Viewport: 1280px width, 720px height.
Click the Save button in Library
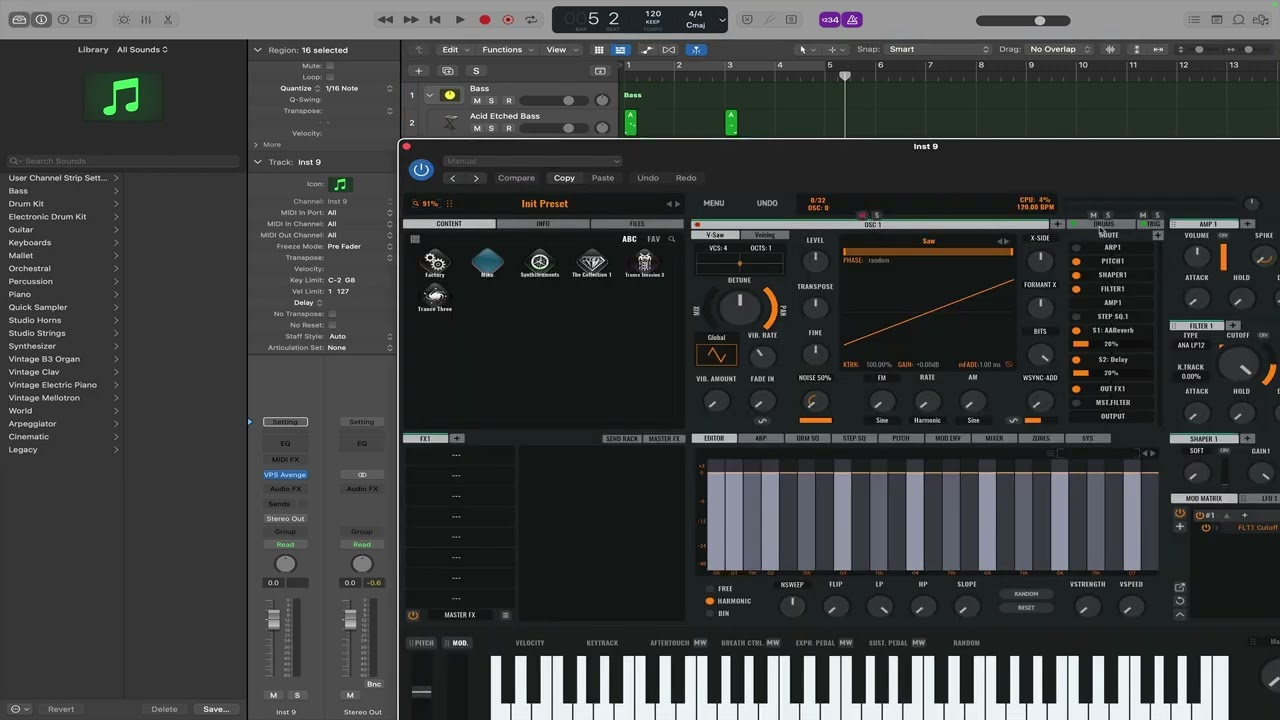216,709
